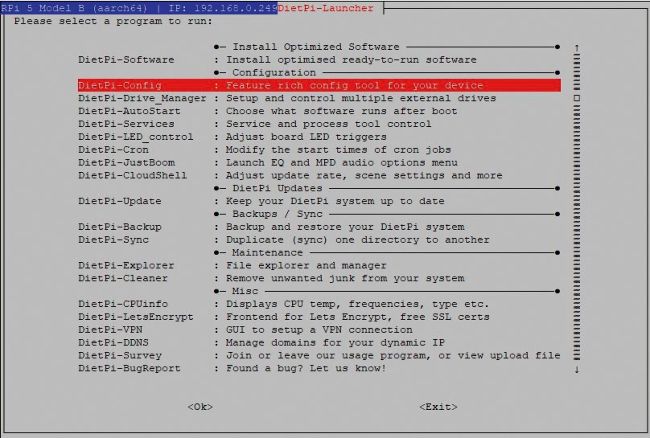Click the DietPi-Launcher window title
Image resolution: width=650 pixels, height=438 pixels.
point(325,8)
